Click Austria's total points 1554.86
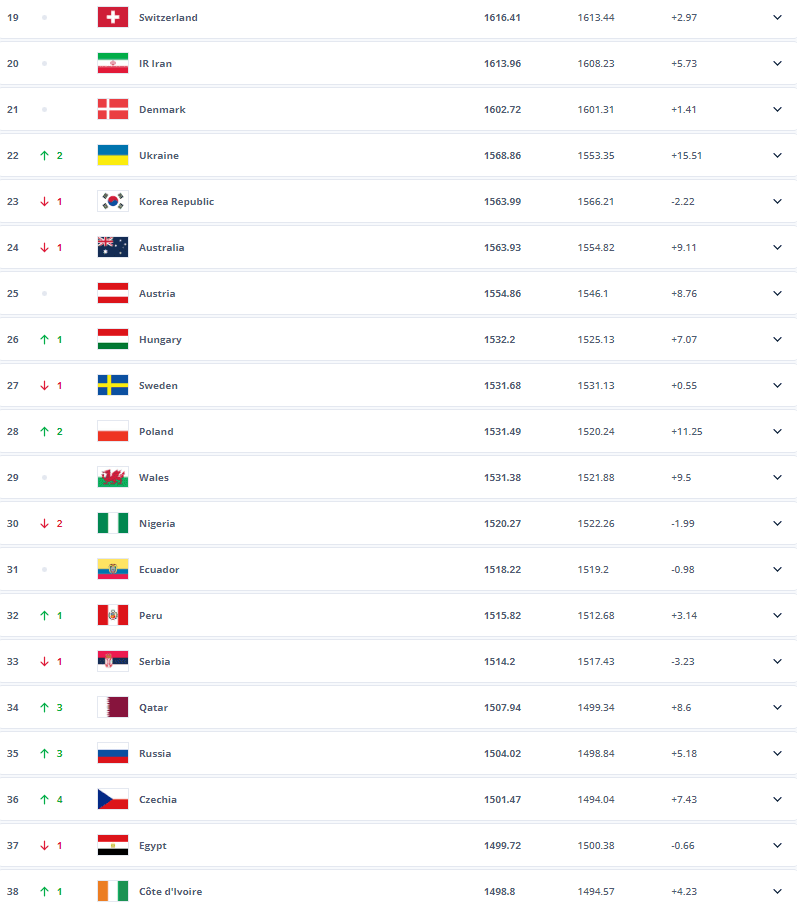This screenshot has height=906, width=797. [x=502, y=293]
